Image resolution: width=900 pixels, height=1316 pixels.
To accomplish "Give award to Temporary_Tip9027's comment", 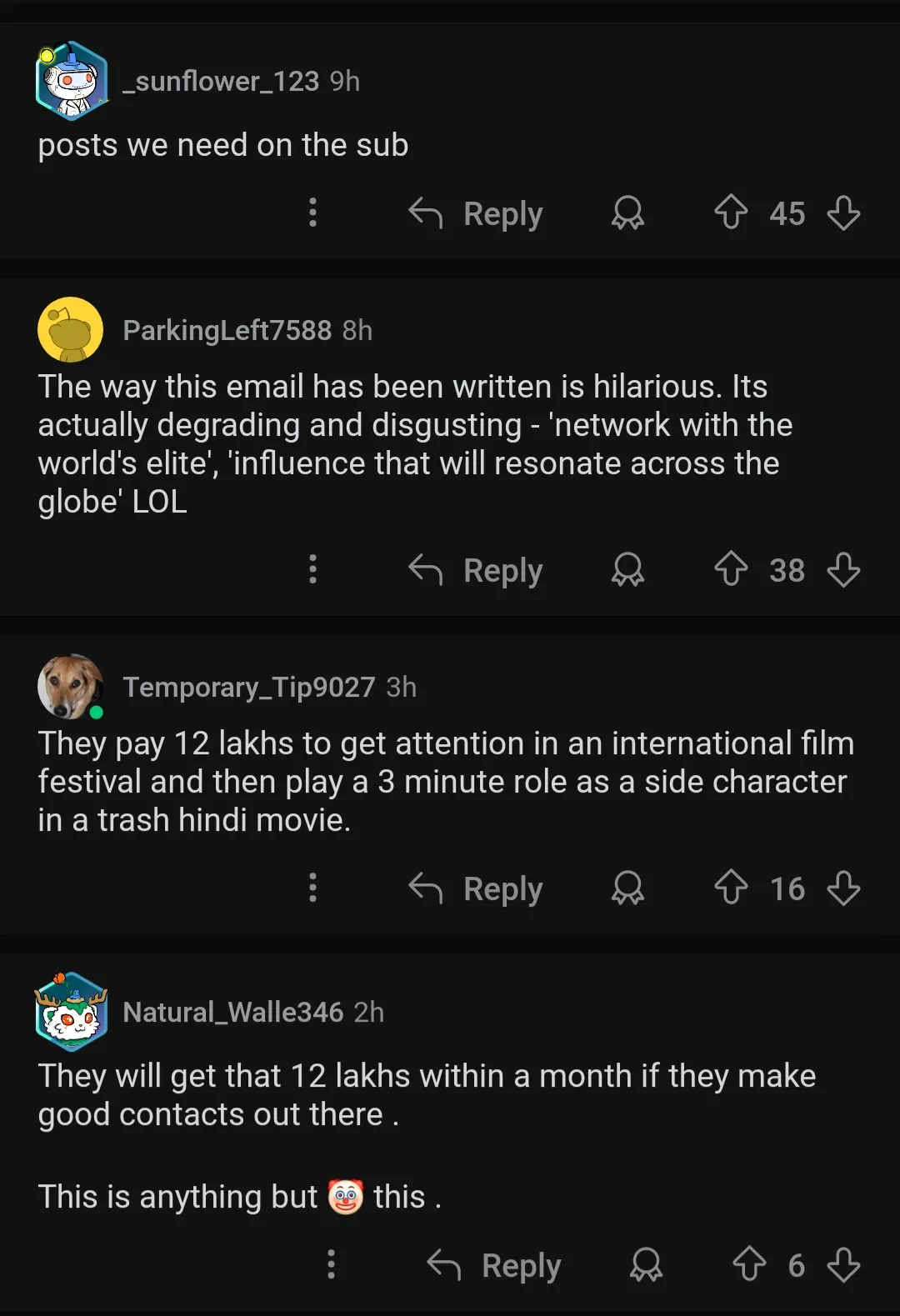I will coord(627,888).
